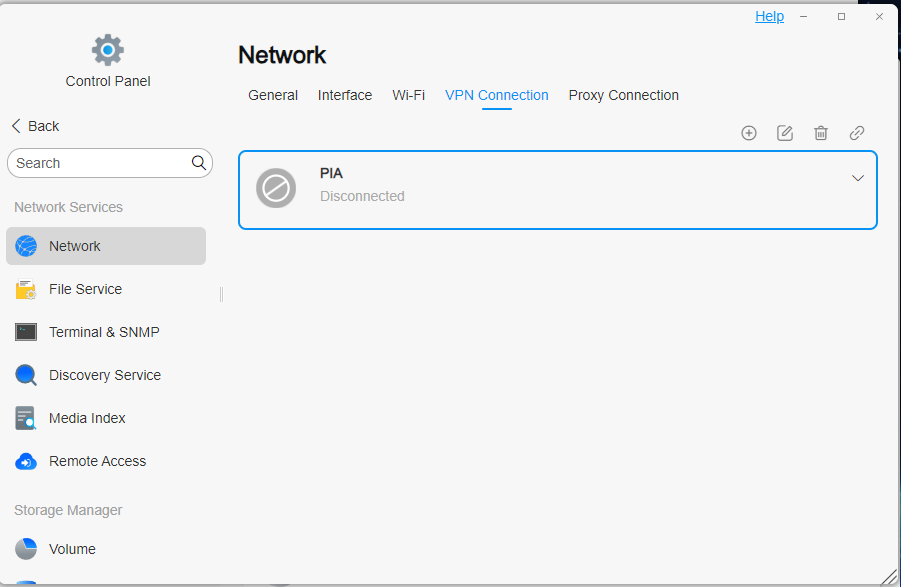Click the Remote Access cloud icon
This screenshot has height=587, width=901.
click(x=26, y=461)
